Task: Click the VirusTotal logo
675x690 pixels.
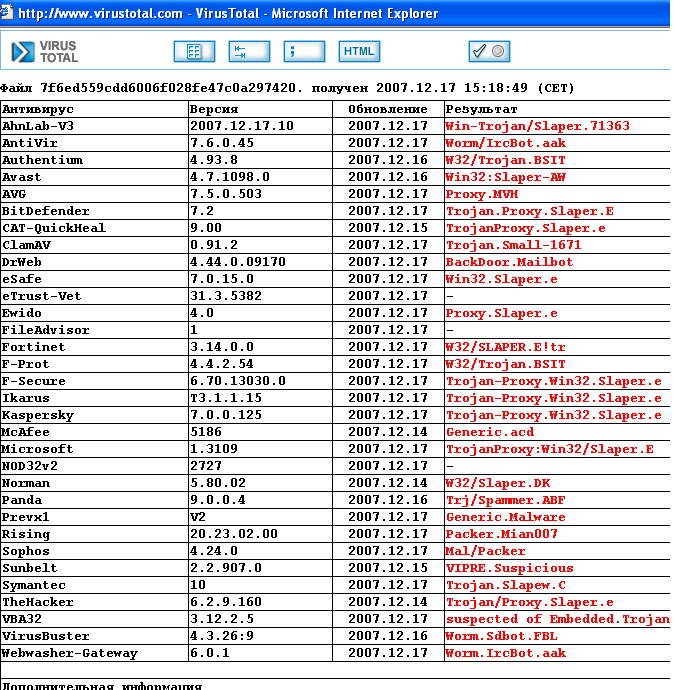Action: coord(45,51)
